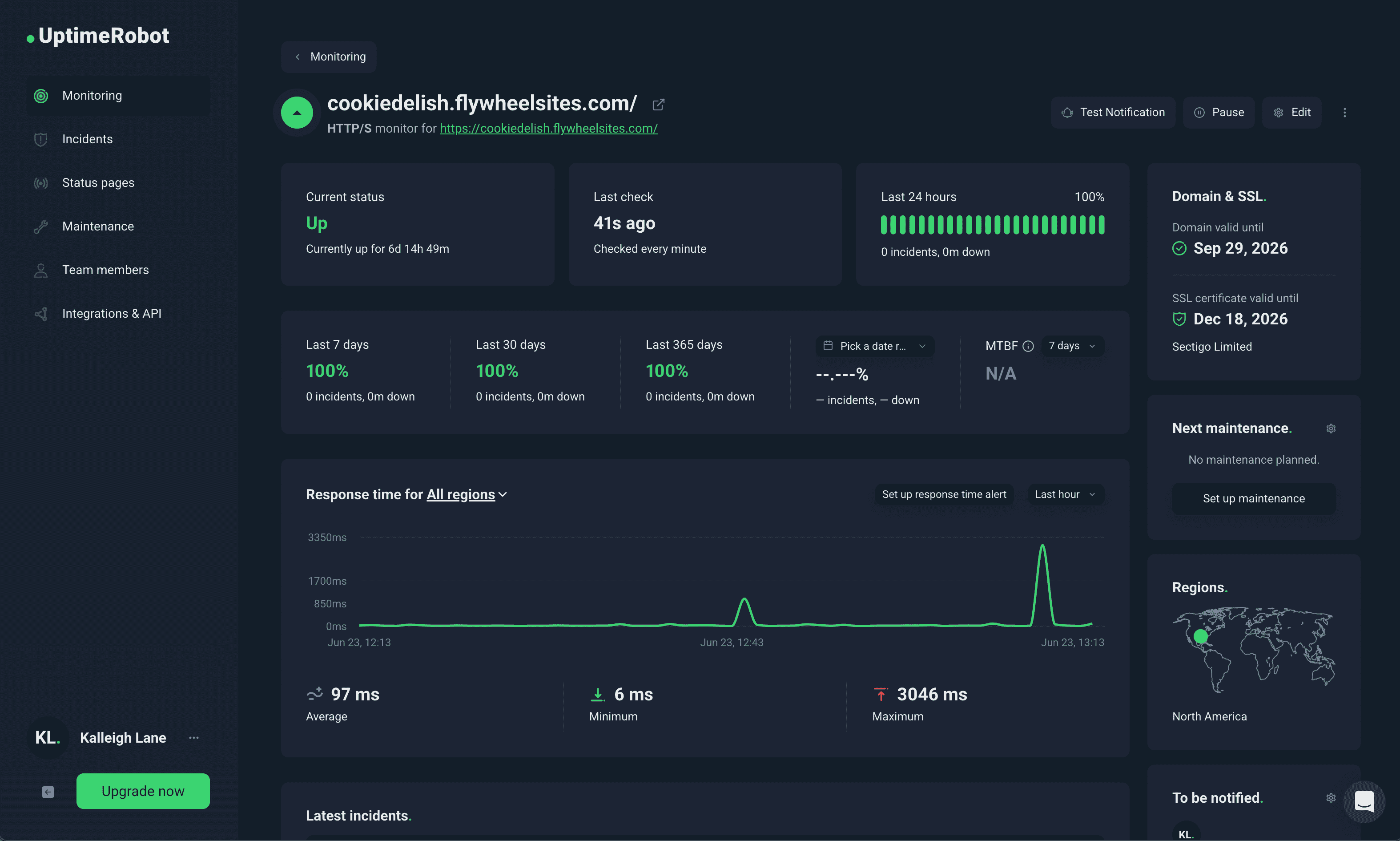Click the MTBF info icon
This screenshot has height=841, width=1400.
1029,346
